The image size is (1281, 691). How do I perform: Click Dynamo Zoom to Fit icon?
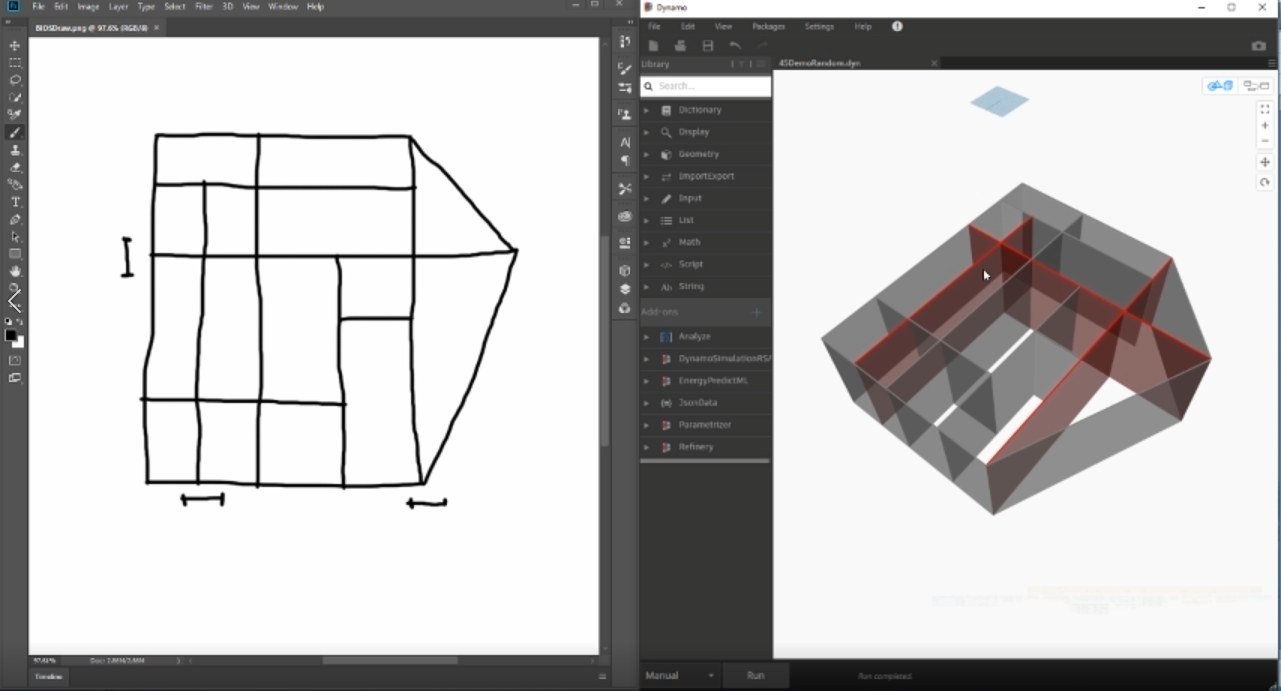pyautogui.click(x=1265, y=109)
